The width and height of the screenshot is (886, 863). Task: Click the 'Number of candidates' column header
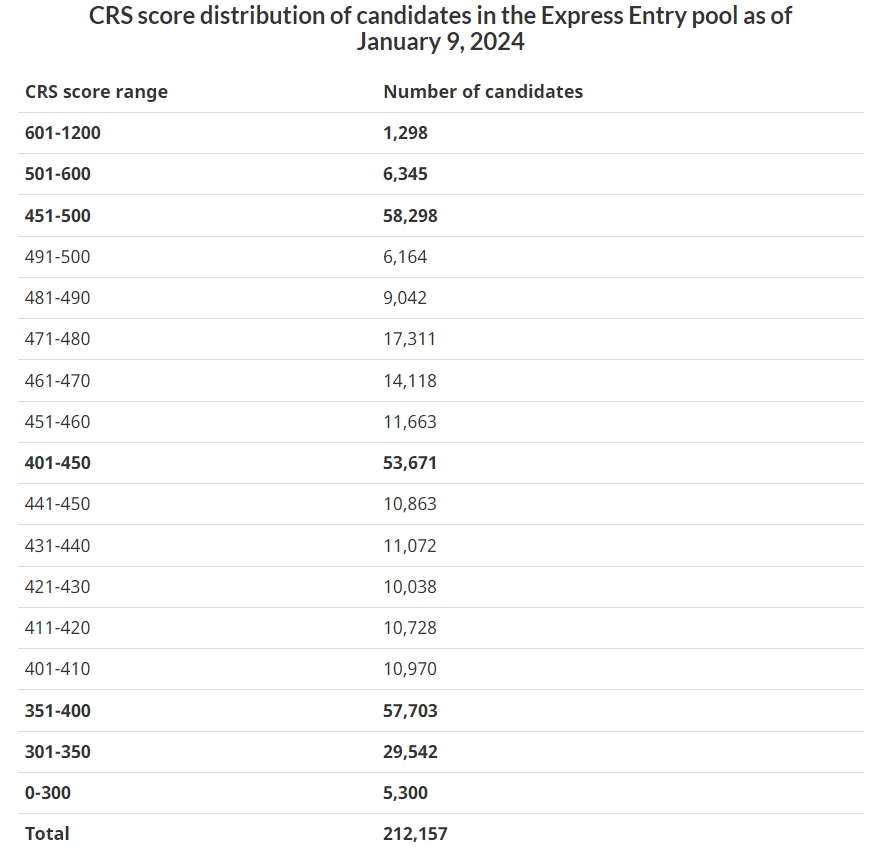[483, 91]
